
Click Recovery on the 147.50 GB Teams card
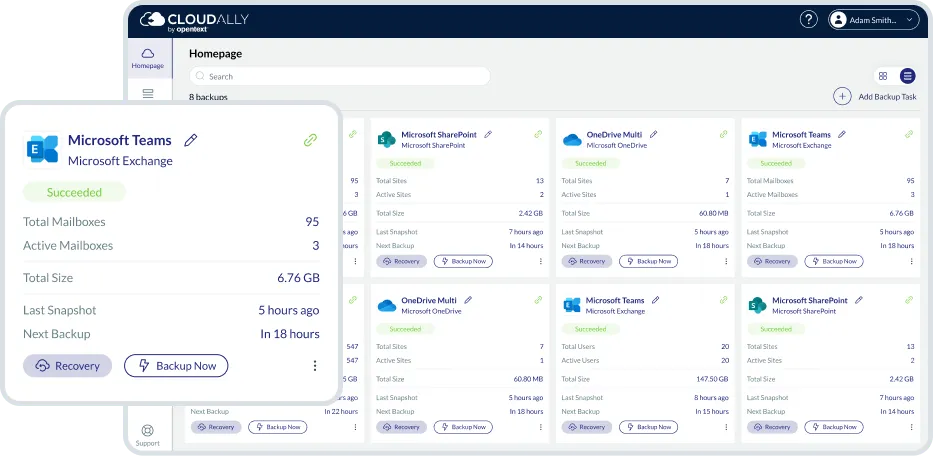pyautogui.click(x=587, y=427)
